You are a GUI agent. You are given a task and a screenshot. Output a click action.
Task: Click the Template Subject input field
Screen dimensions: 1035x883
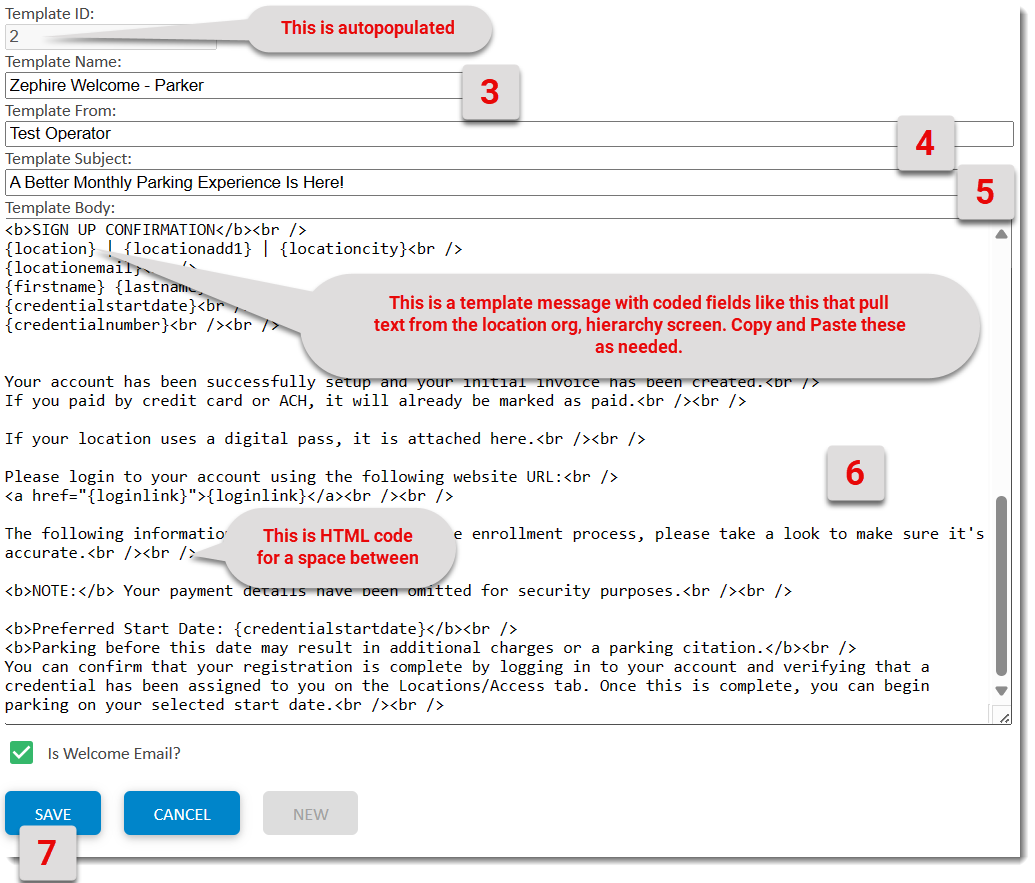[482, 182]
